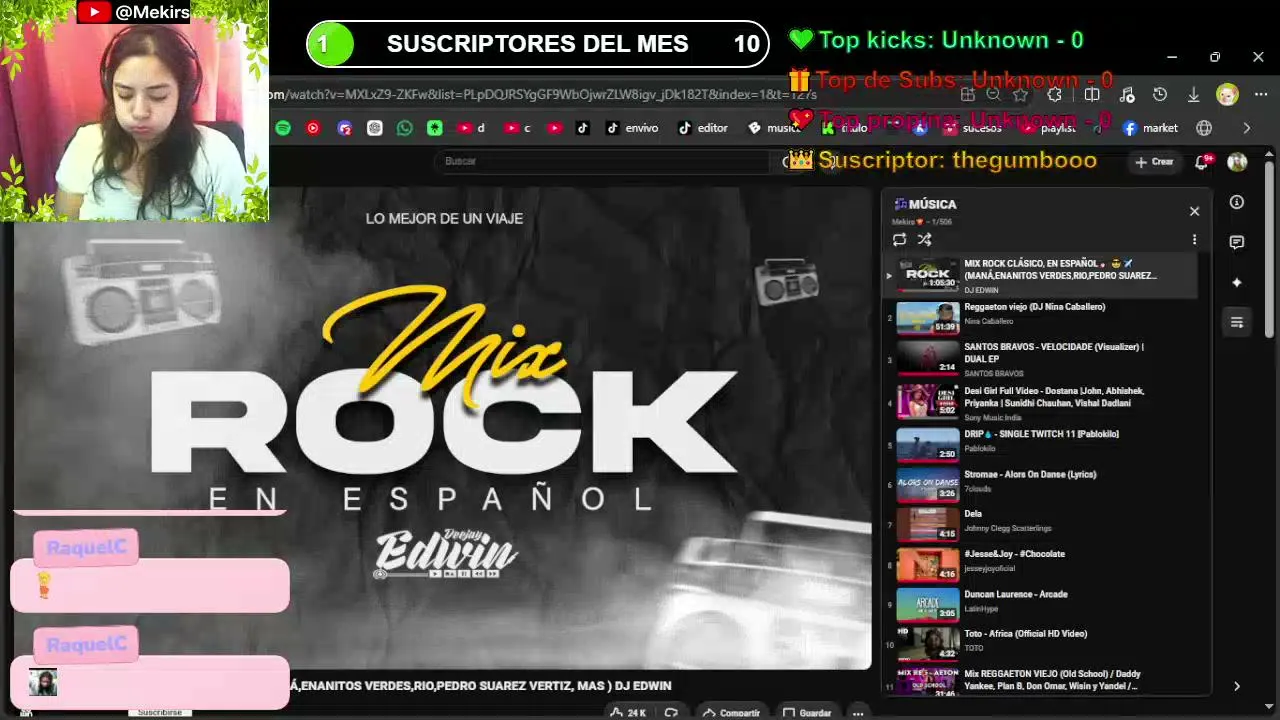Open the Facebook 'market' bookmark
Screen dimensions: 1280x720
pyautogui.click(x=1150, y=128)
